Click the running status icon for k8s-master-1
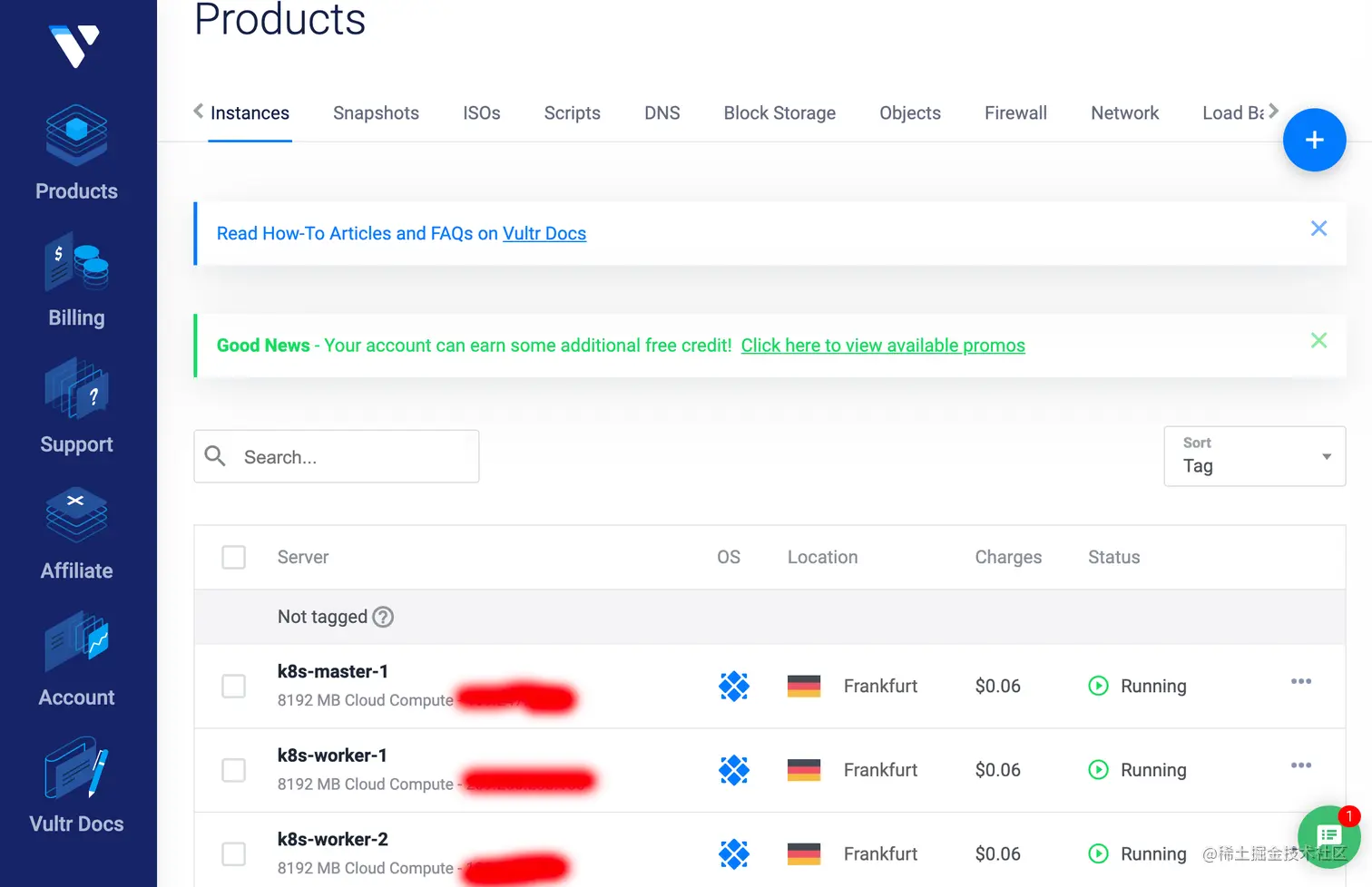The height and width of the screenshot is (887, 1372). (x=1098, y=686)
